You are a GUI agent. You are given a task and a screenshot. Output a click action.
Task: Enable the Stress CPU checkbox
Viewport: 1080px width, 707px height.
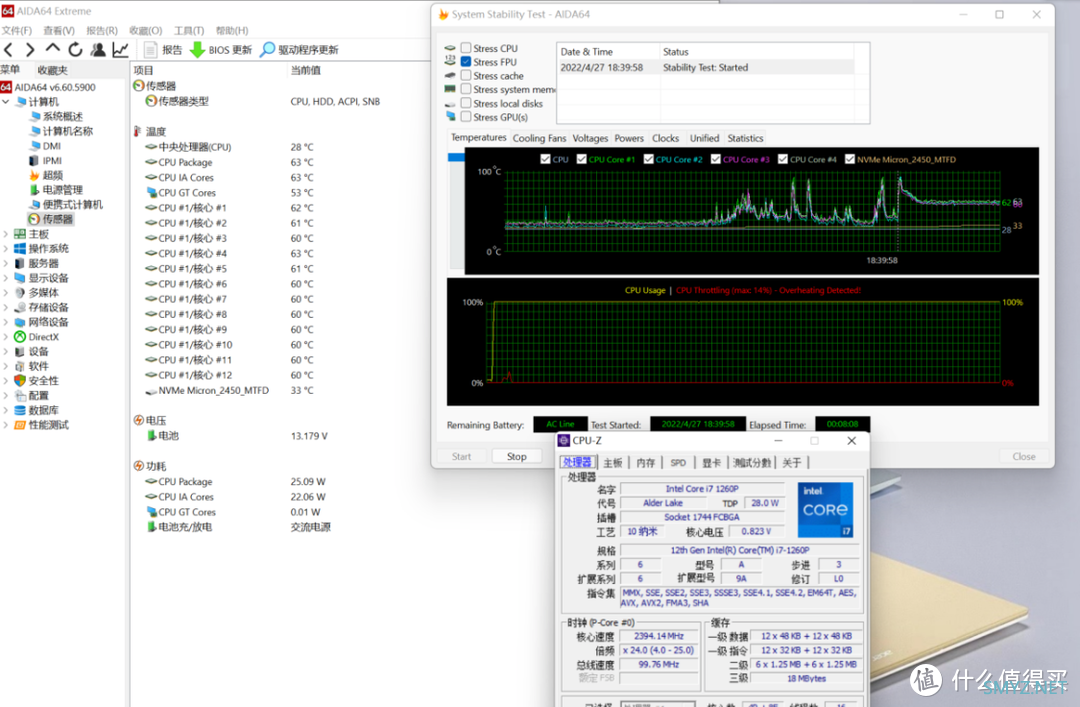point(466,48)
